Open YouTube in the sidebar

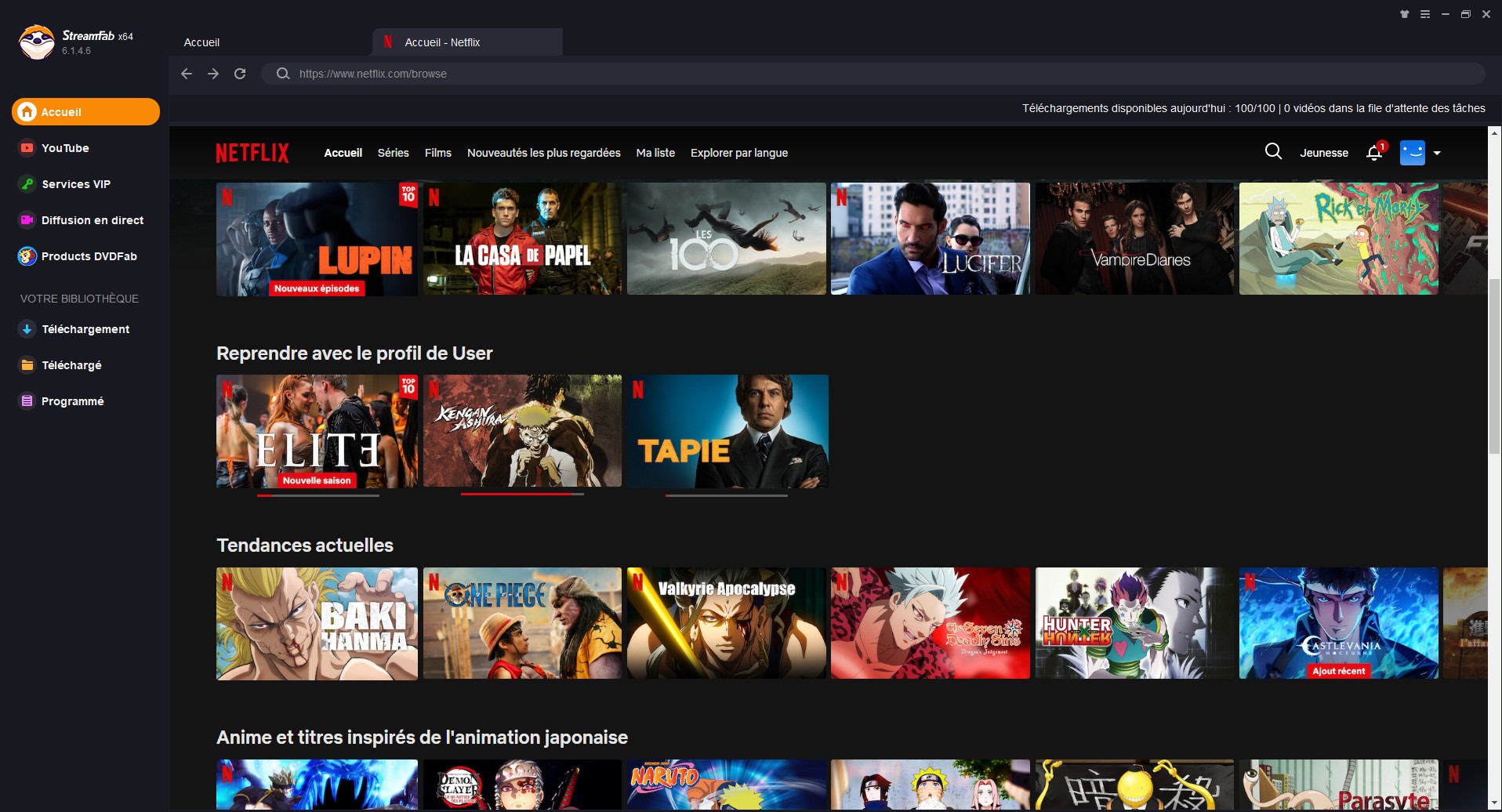54,148
